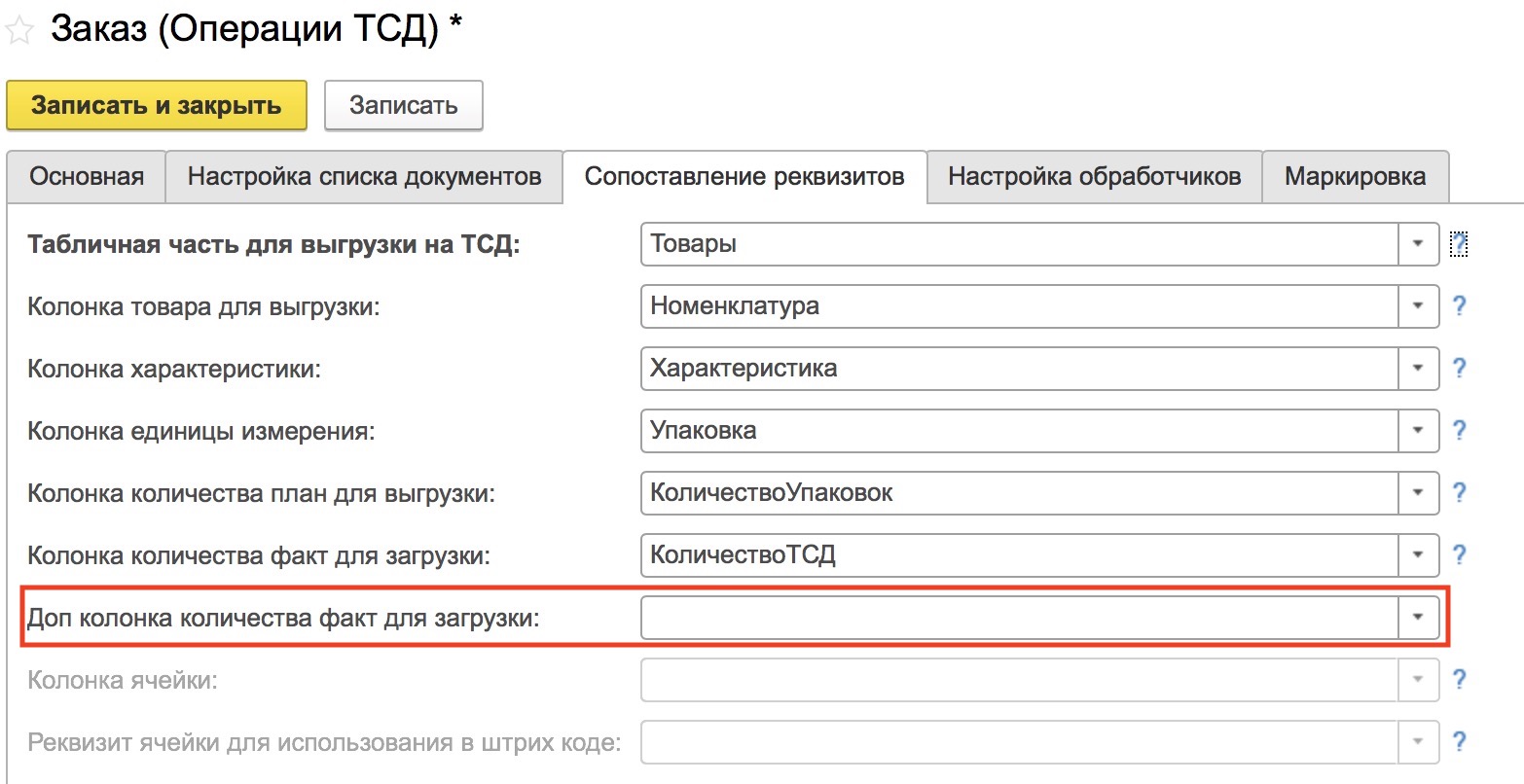Expand the 'Характеристика' dropdown list
Image resolution: width=1524 pixels, height=784 pixels.
[x=1418, y=368]
